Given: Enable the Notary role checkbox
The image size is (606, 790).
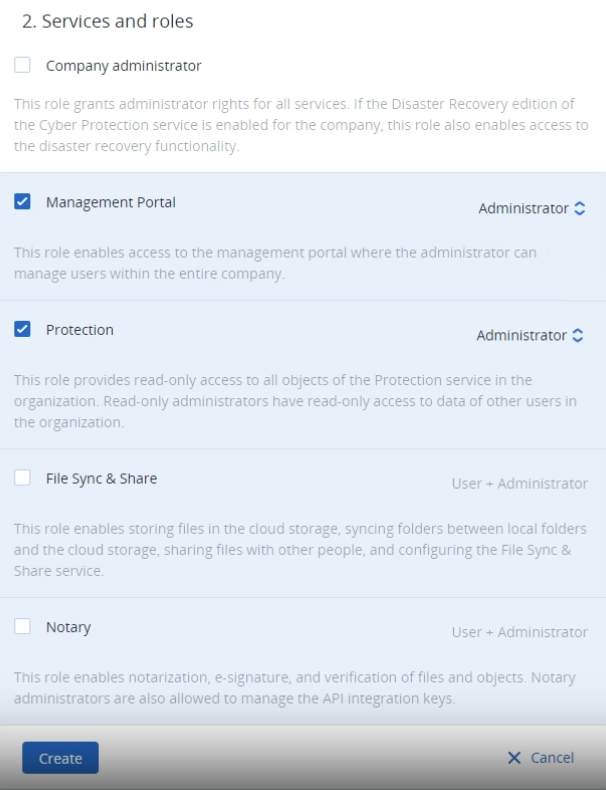Looking at the screenshot, I should pos(22,627).
